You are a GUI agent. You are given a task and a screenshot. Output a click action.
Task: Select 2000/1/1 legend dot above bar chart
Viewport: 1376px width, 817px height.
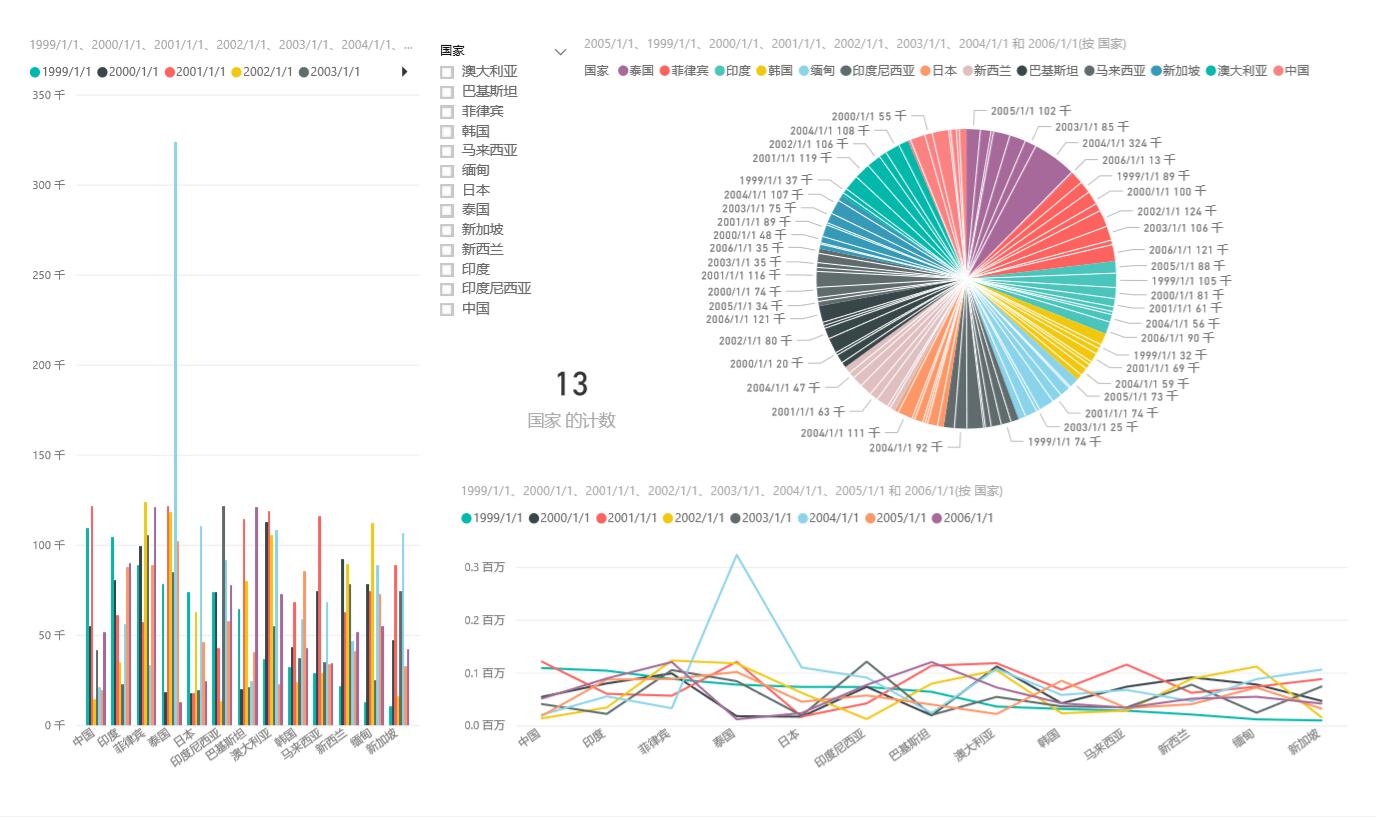(x=102, y=72)
